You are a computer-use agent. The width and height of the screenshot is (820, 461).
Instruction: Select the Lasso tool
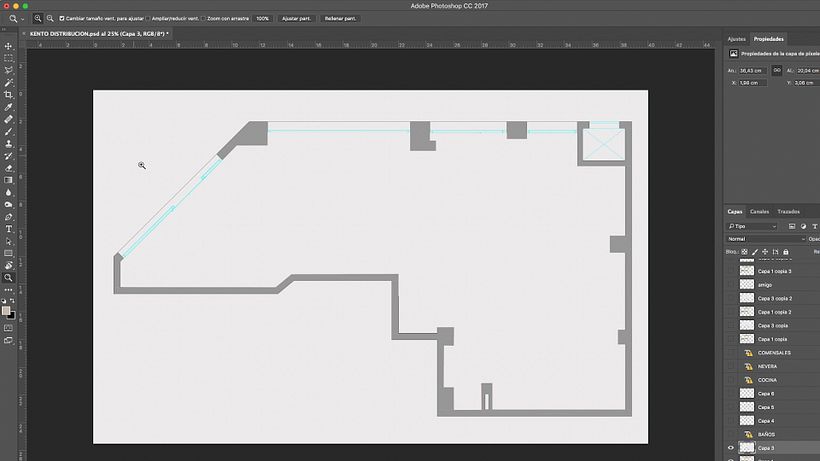click(8, 70)
